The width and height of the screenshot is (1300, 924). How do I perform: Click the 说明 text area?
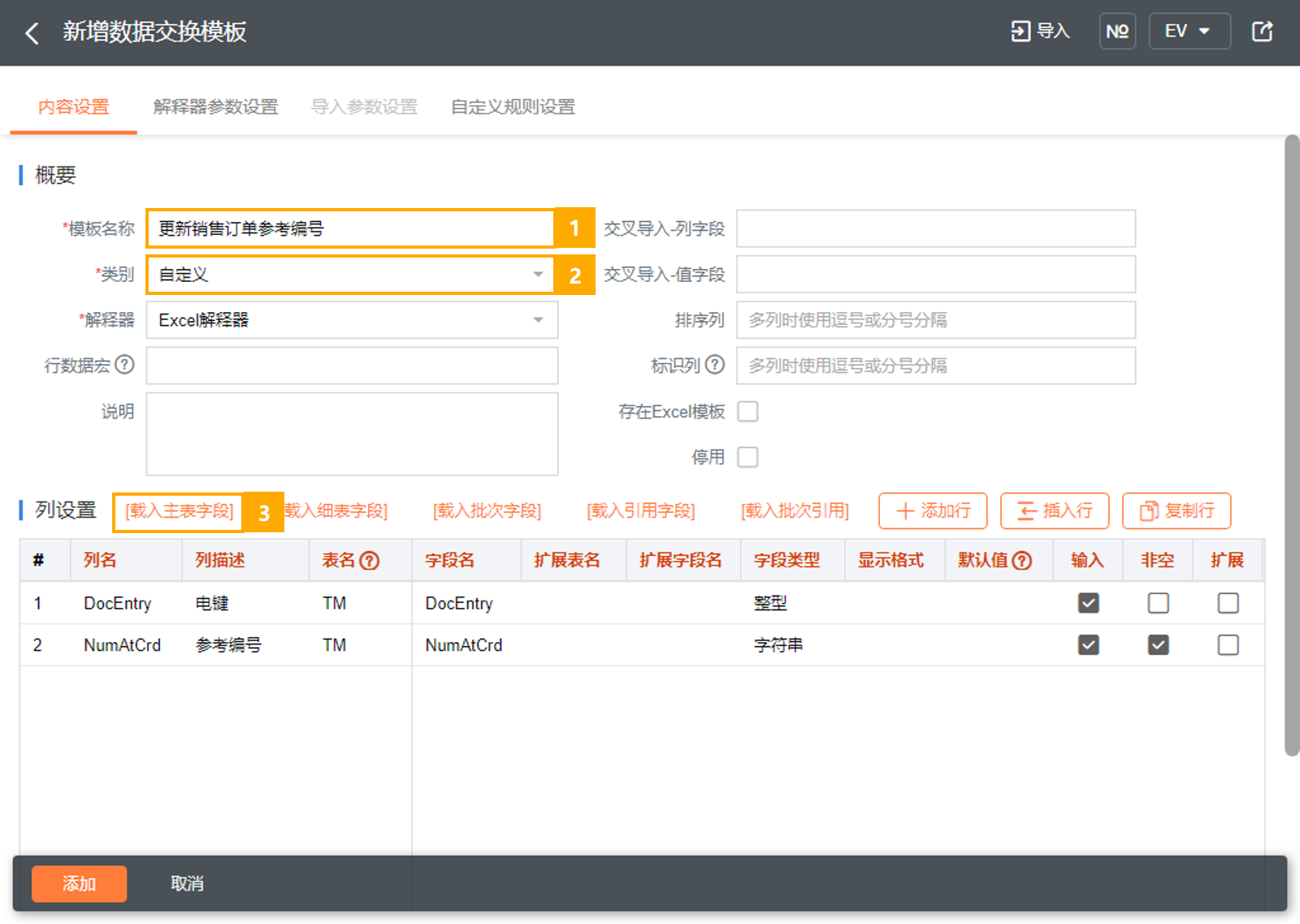tap(352, 434)
